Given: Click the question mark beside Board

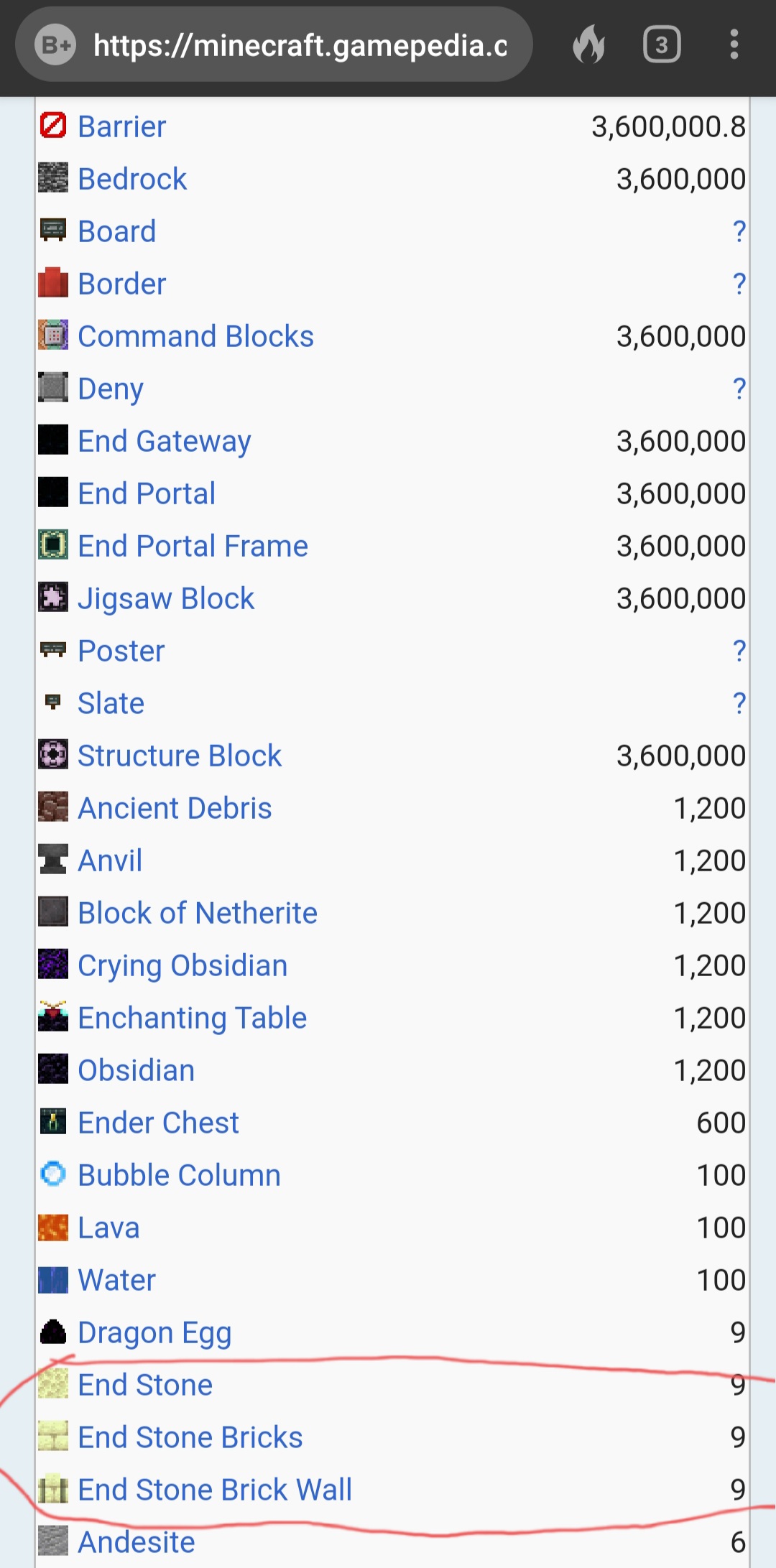Looking at the screenshot, I should [x=739, y=231].
